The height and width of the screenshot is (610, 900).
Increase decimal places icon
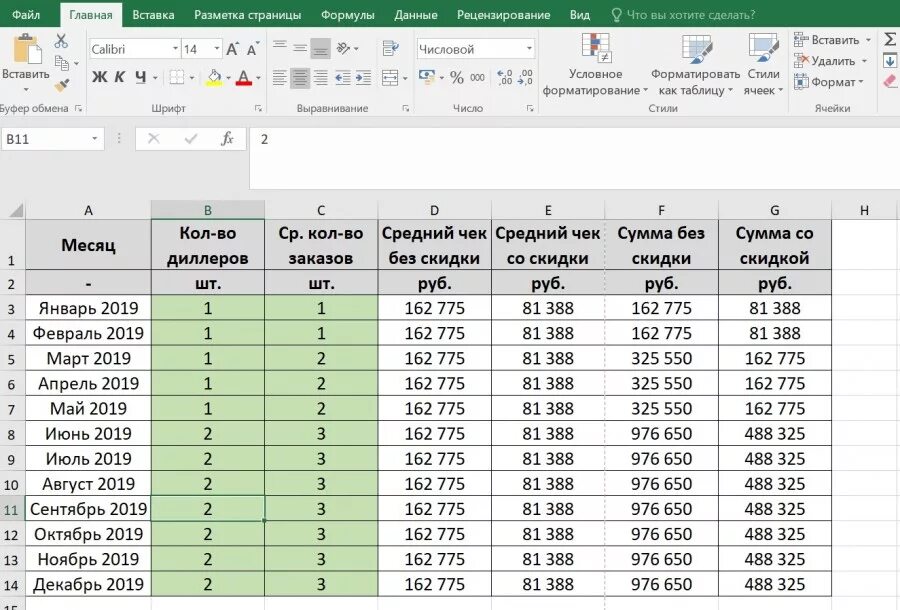pos(505,77)
